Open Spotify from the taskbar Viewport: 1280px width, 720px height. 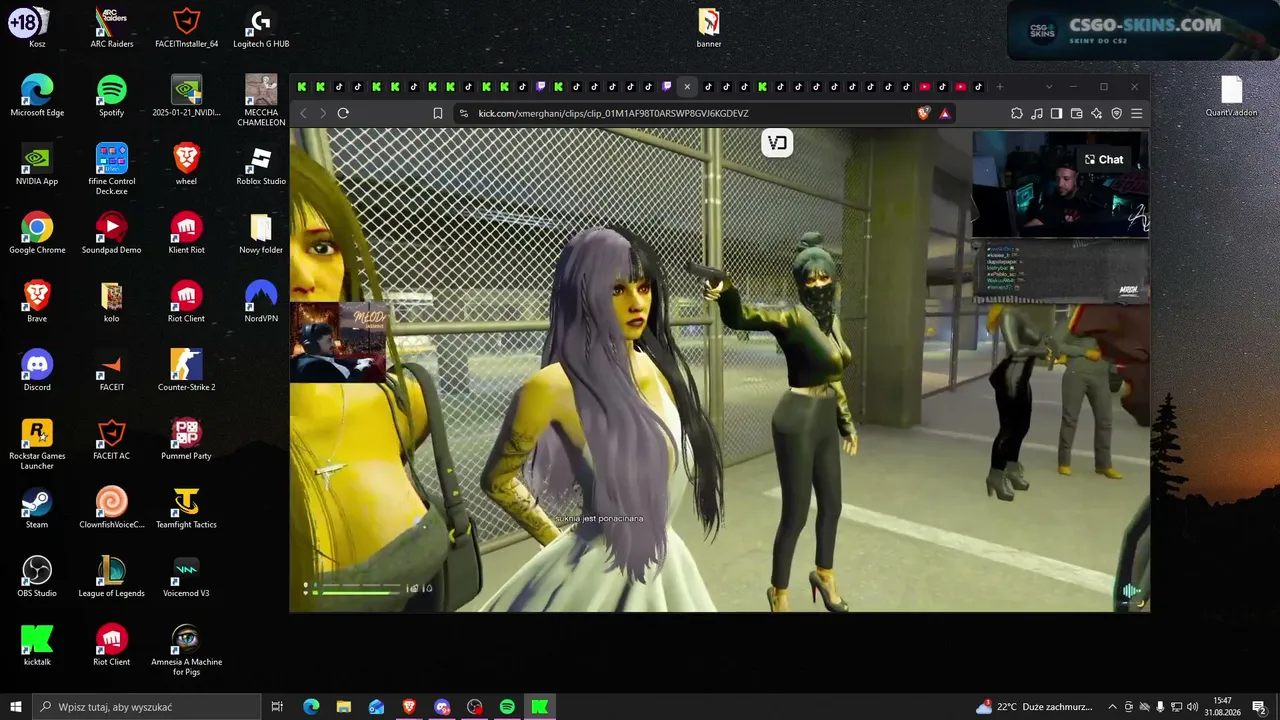pyautogui.click(x=507, y=707)
